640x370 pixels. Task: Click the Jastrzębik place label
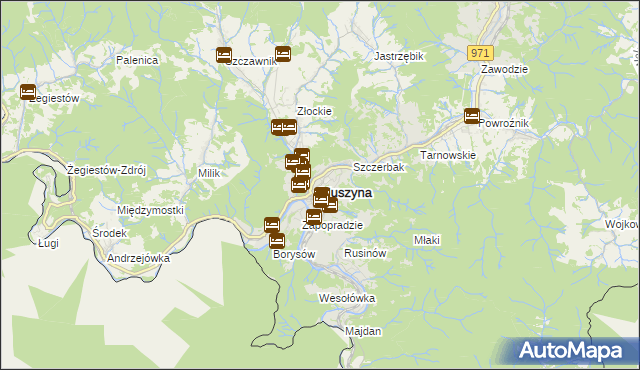click(399, 56)
